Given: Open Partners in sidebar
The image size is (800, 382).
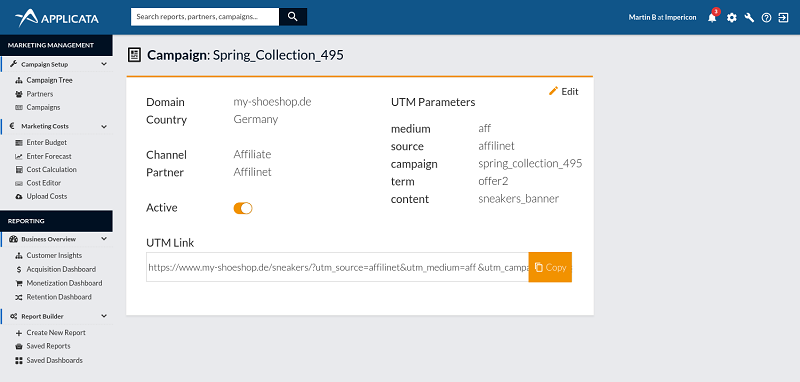Looking at the screenshot, I should [40, 94].
